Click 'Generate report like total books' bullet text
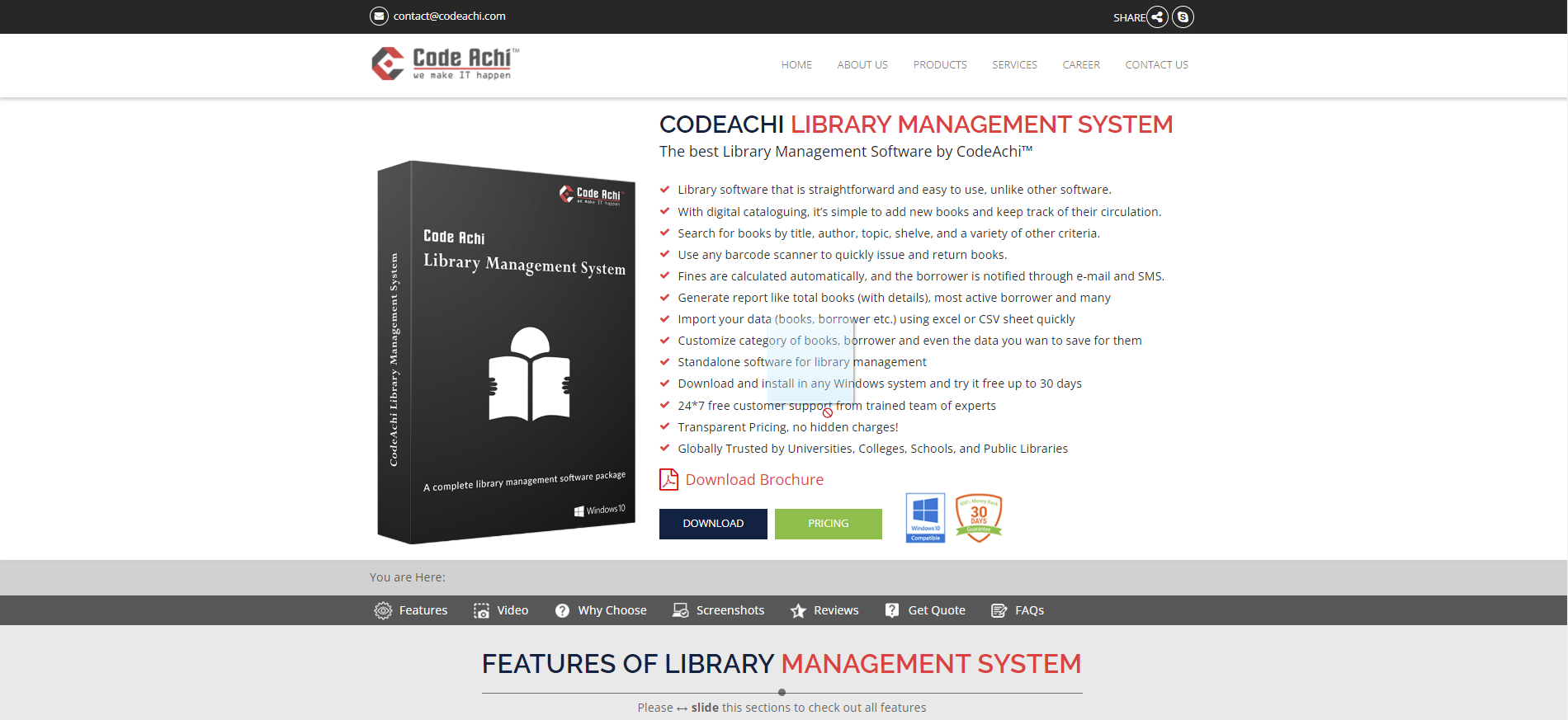The image size is (1568, 720). pos(894,298)
